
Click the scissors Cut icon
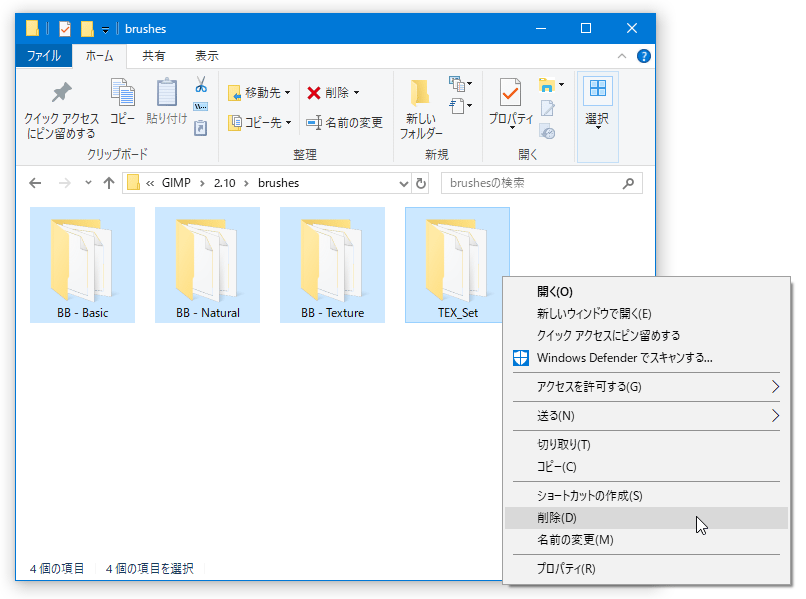tap(201, 85)
